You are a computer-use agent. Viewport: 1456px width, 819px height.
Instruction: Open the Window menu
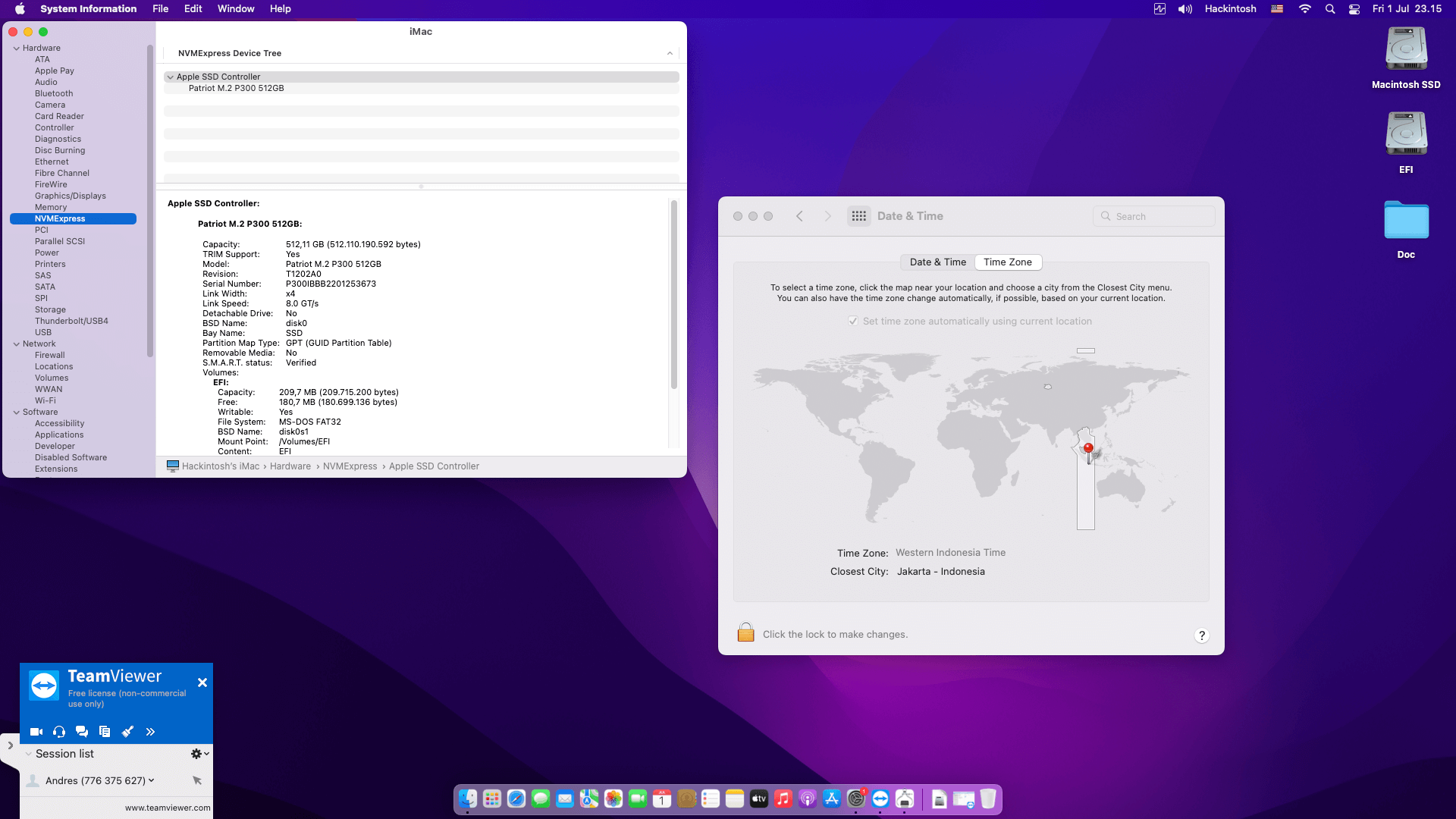(236, 9)
